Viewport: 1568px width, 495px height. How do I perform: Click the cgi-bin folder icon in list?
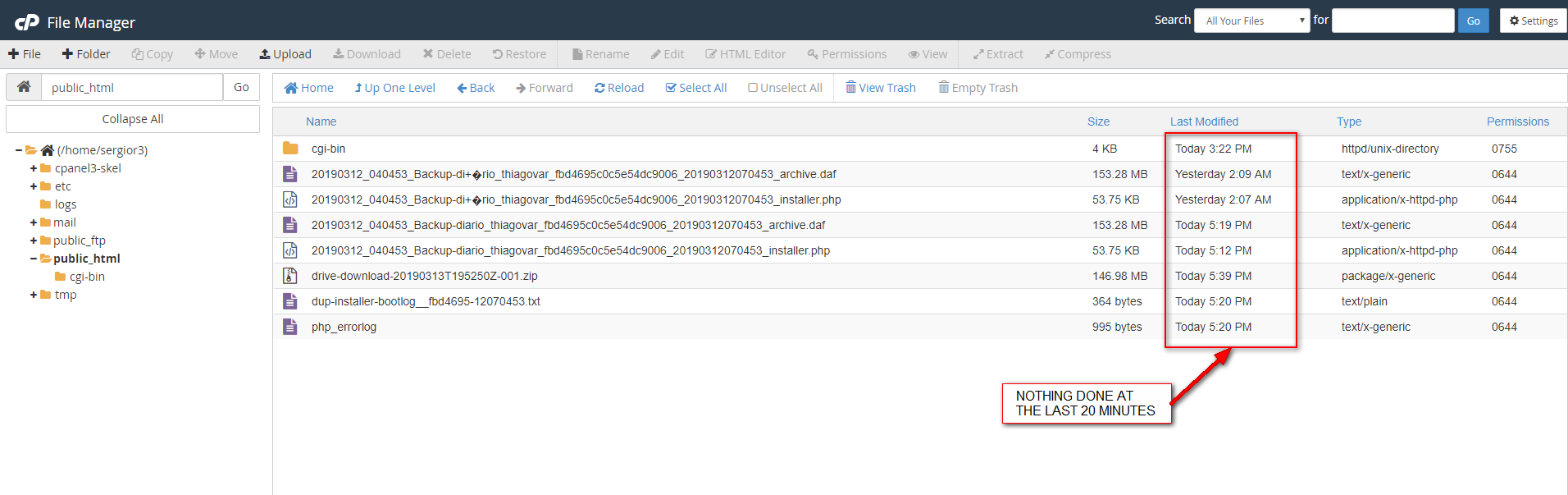(290, 149)
